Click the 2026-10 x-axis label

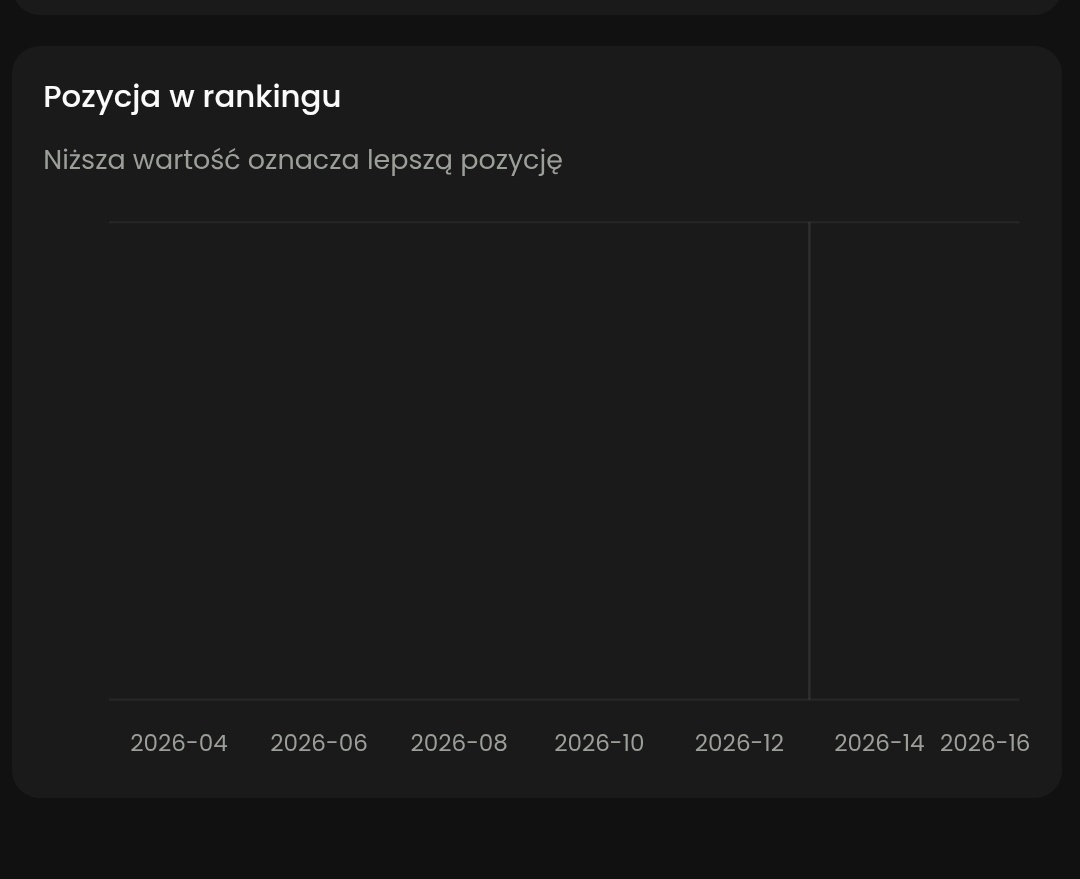coord(599,743)
